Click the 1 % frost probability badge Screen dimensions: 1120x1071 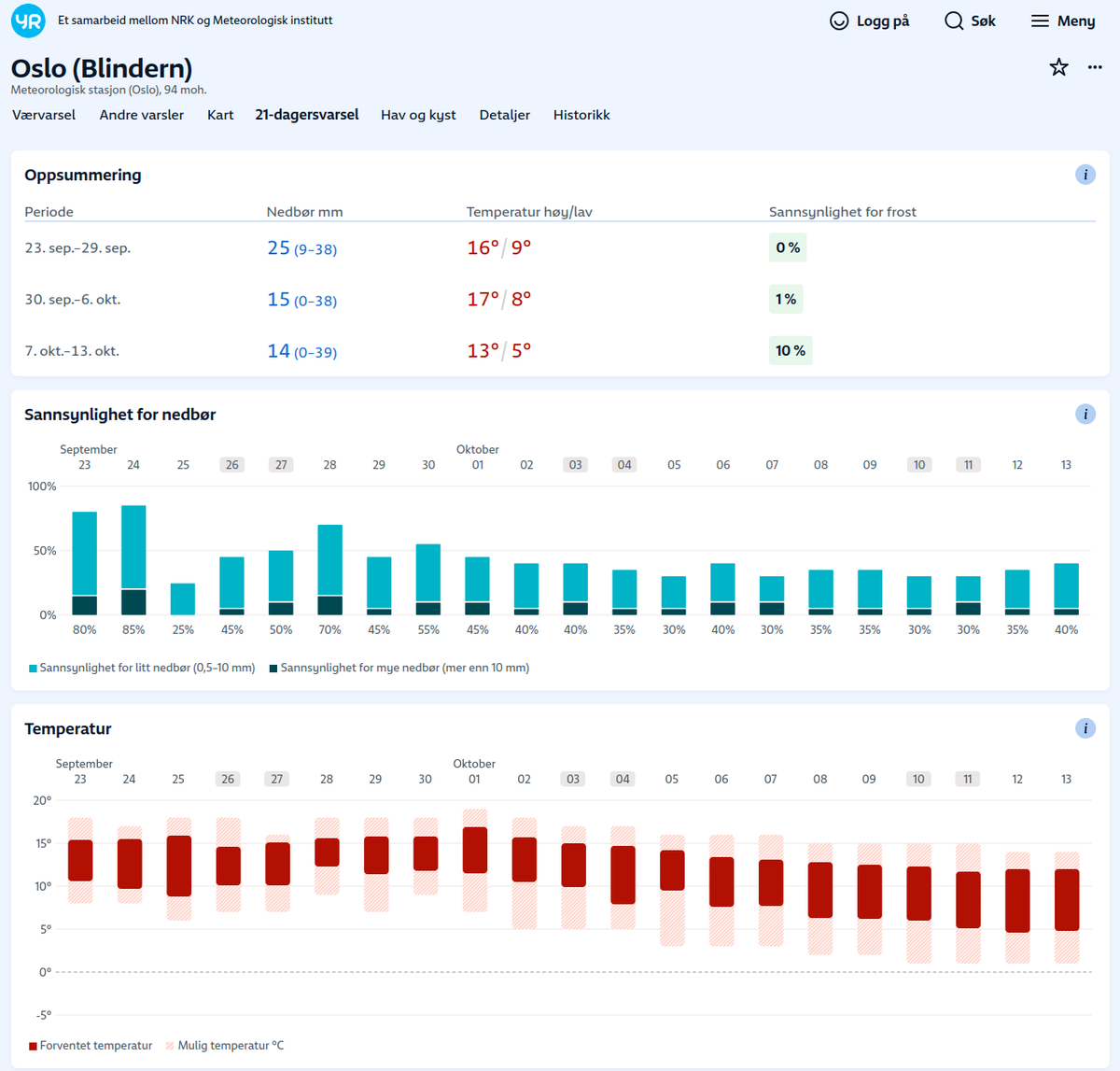point(786,299)
